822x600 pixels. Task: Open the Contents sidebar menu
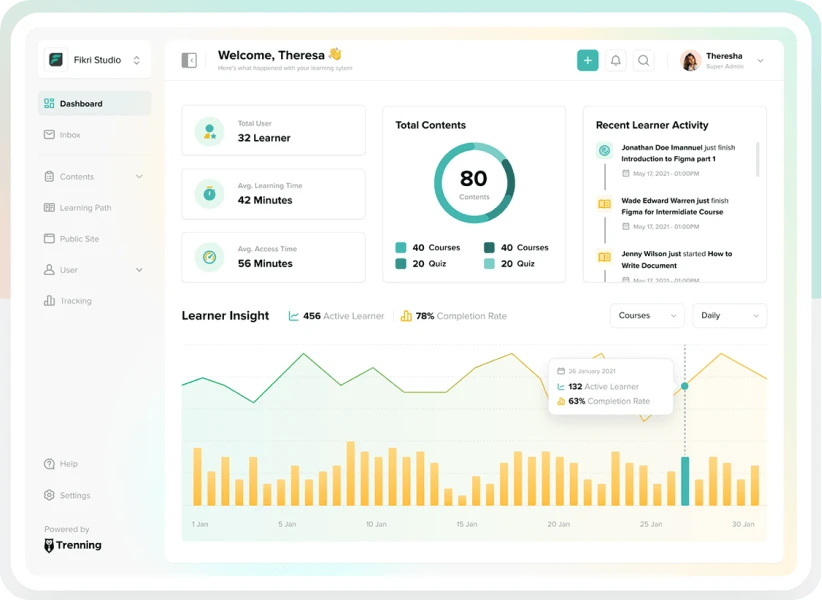(x=75, y=176)
